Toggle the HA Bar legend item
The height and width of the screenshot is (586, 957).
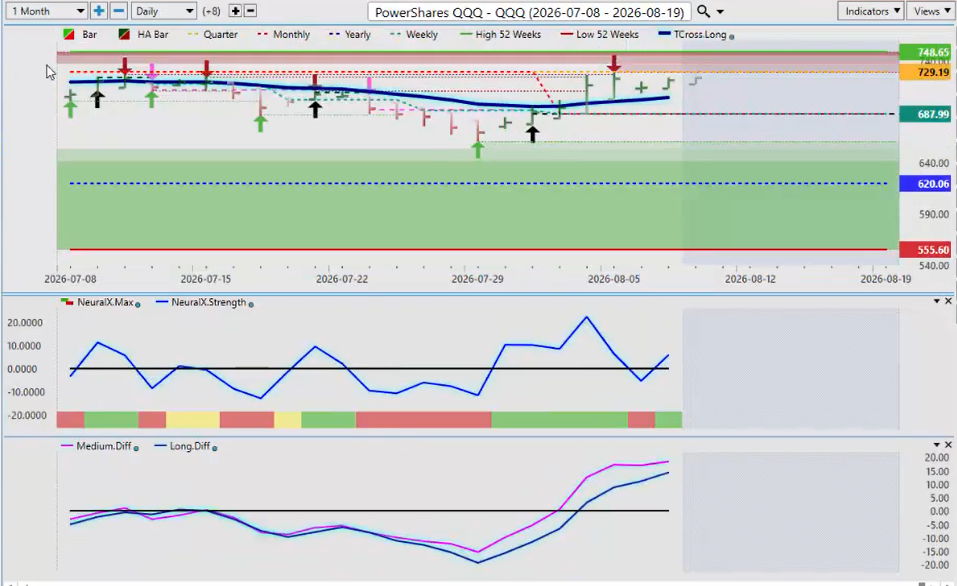[146, 34]
